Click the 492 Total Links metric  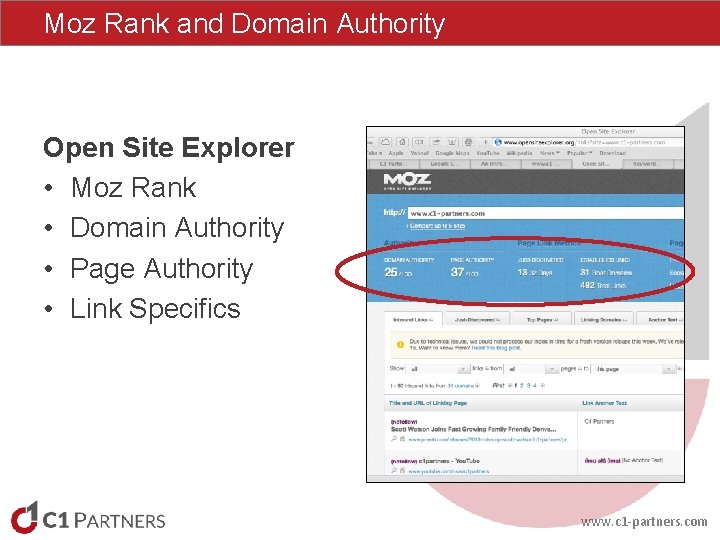point(603,285)
